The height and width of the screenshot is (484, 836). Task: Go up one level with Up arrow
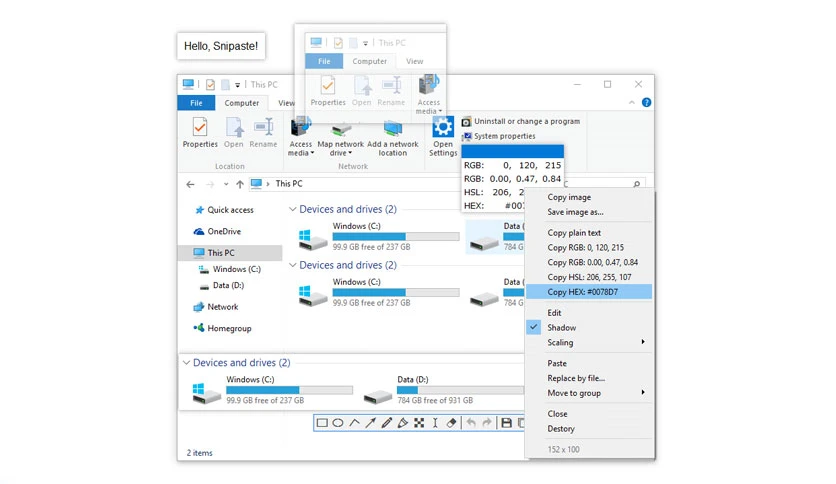click(240, 184)
